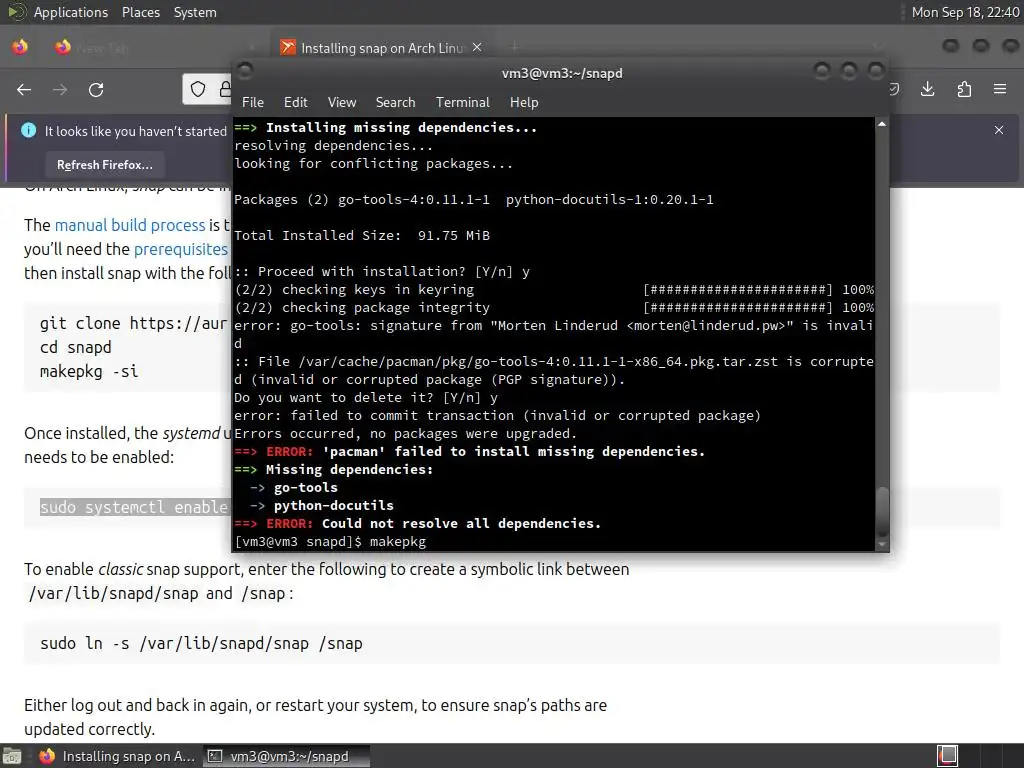Click the 'git clone https://aur' code line
Image resolution: width=1024 pixels, height=768 pixels.
click(133, 323)
